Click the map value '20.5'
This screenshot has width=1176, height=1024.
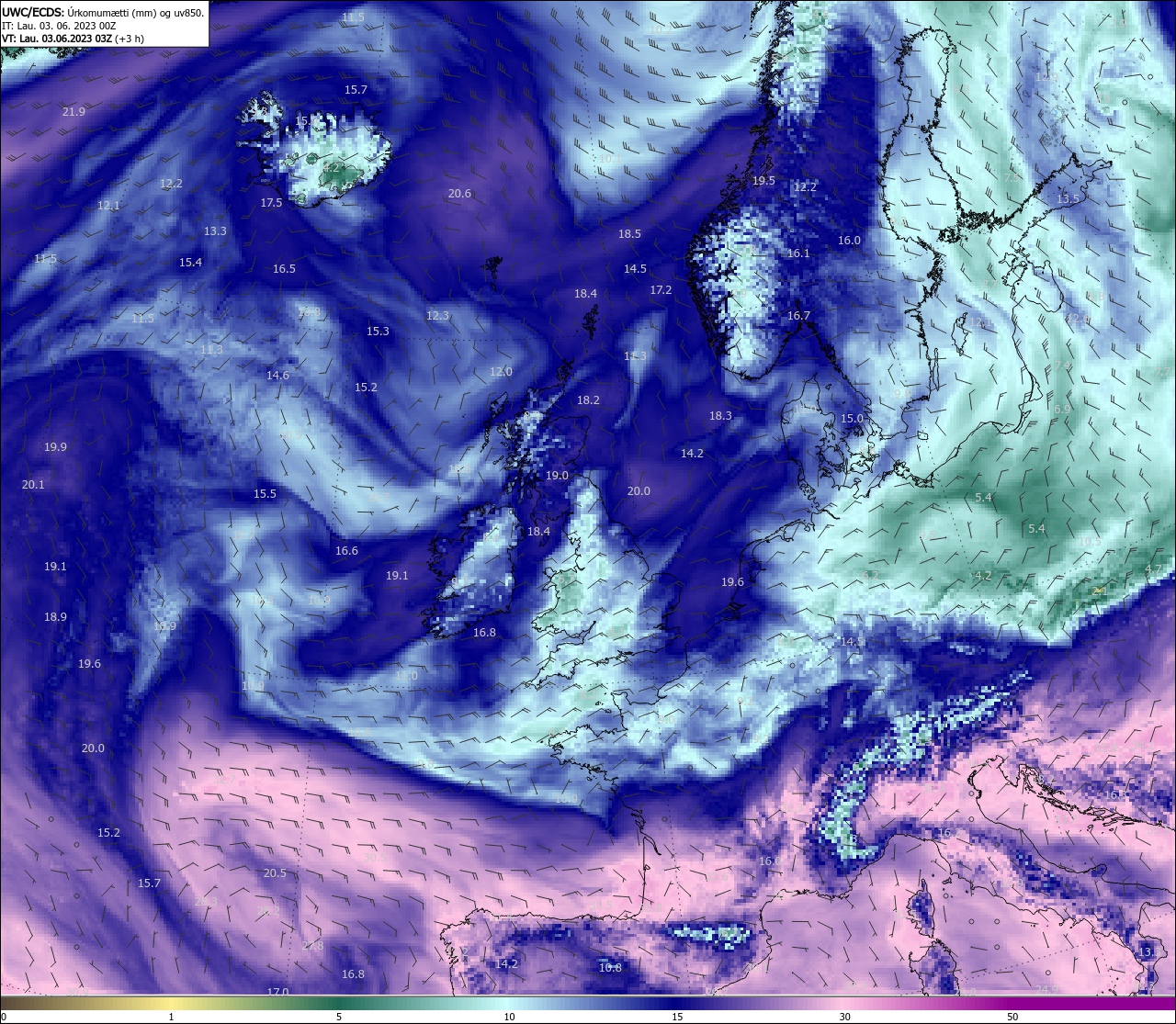[275, 872]
